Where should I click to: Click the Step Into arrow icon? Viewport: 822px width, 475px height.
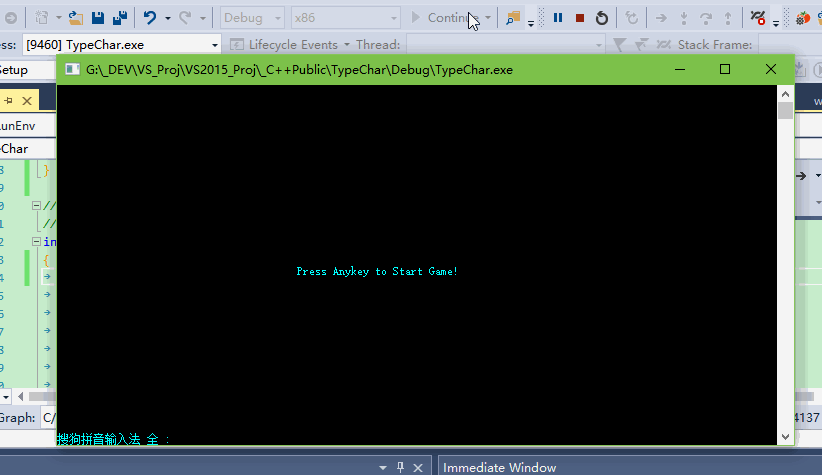pos(661,18)
